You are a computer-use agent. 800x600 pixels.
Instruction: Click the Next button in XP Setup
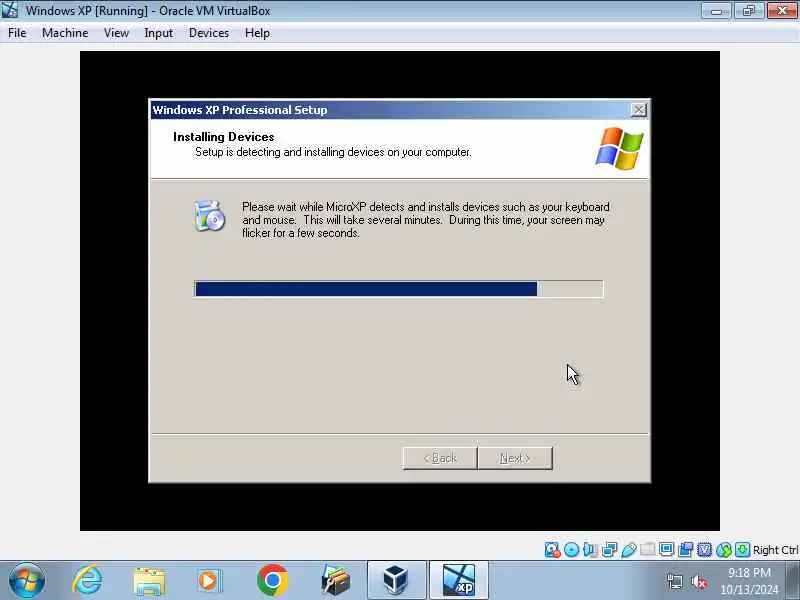tap(515, 458)
